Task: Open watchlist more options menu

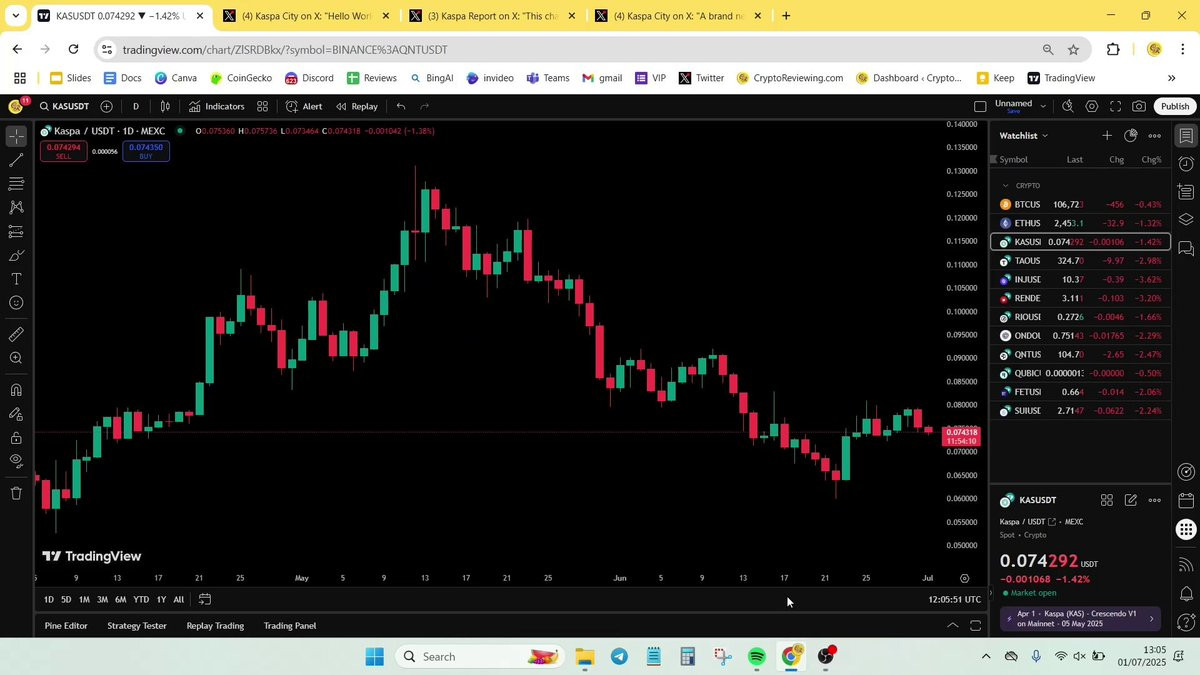Action: coord(1155,135)
